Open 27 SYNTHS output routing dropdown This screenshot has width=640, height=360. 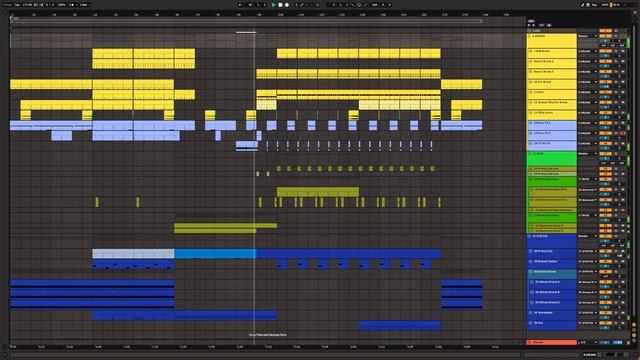click(x=587, y=236)
